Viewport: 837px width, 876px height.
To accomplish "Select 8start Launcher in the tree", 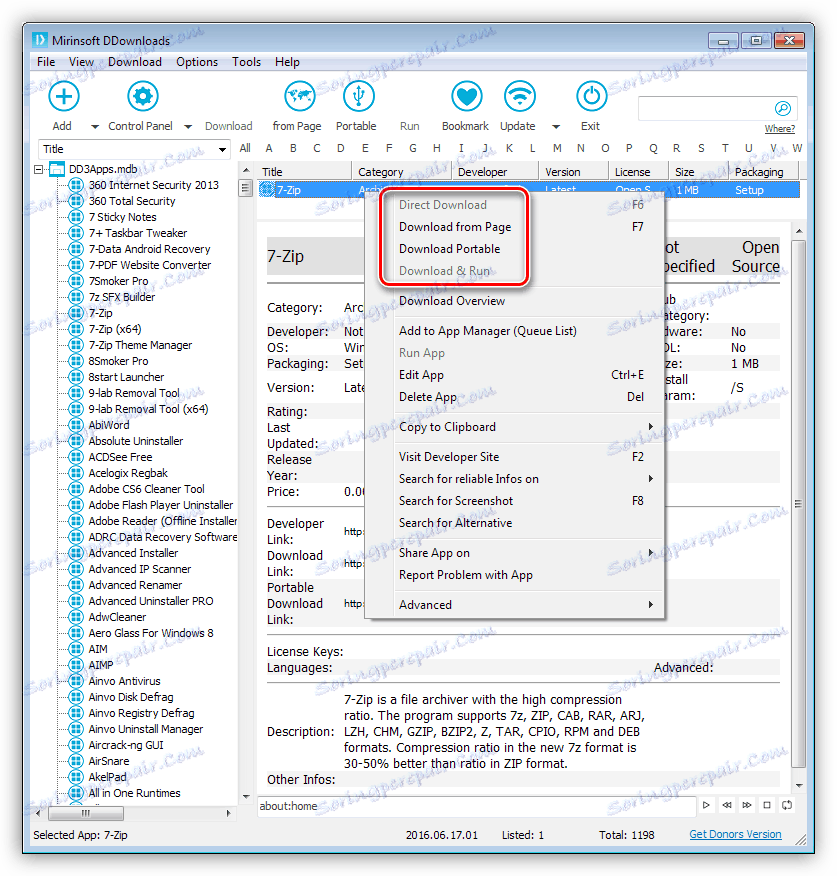I will (x=126, y=377).
